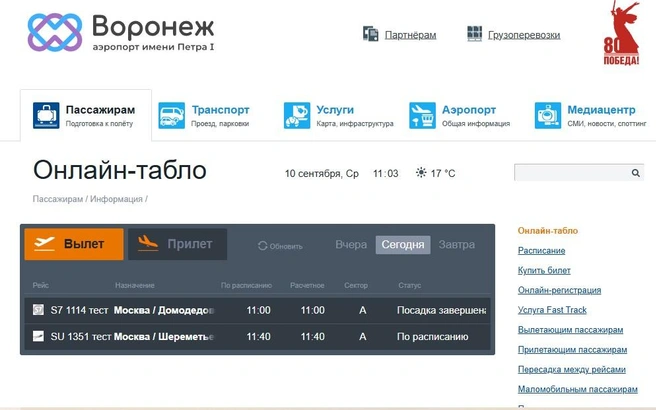Image resolution: width=656 pixels, height=410 pixels.
Task: Follow the Партнёрам link
Action: 410,35
